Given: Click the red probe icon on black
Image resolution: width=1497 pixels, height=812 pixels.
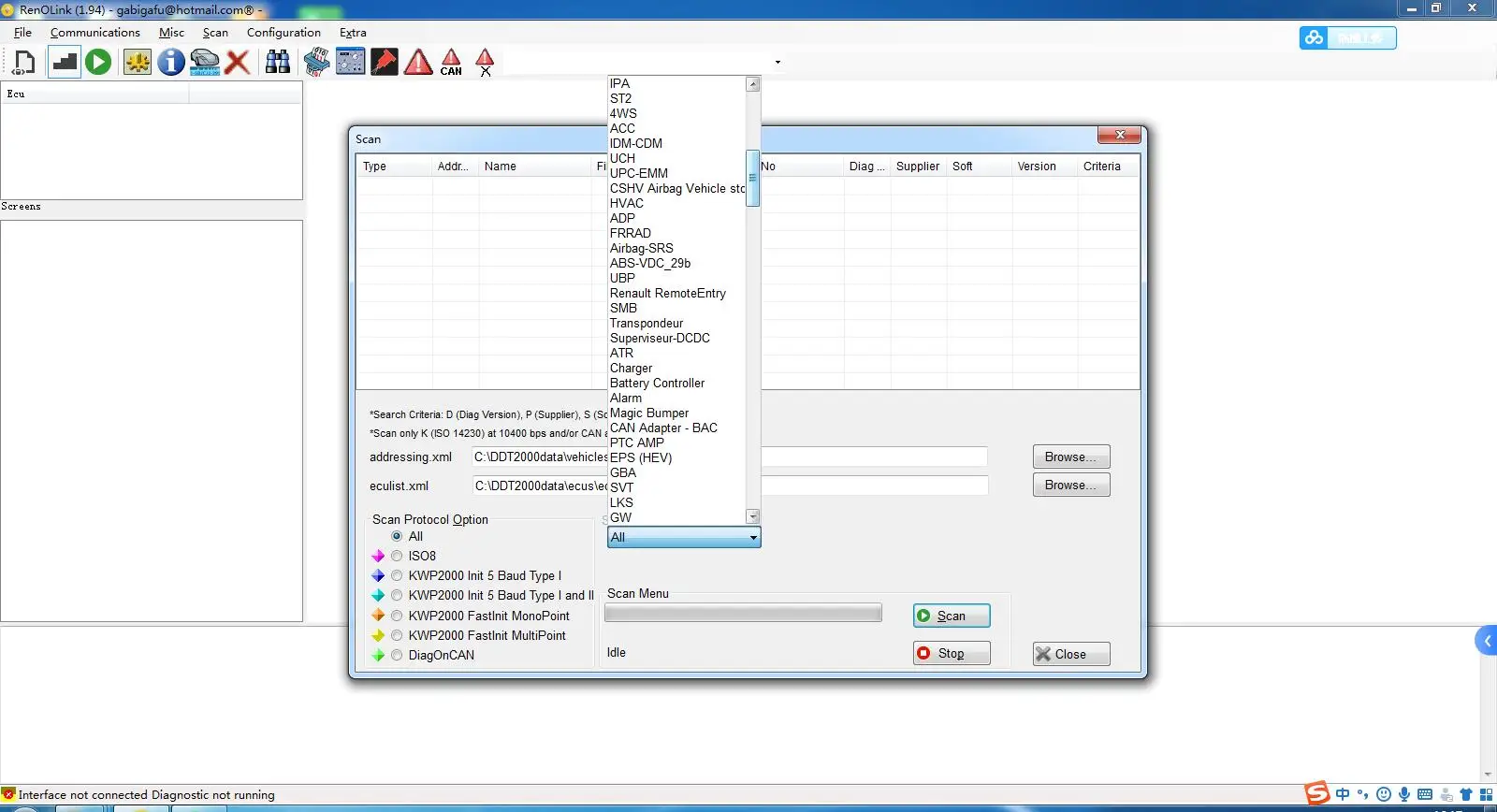Looking at the screenshot, I should click(384, 62).
